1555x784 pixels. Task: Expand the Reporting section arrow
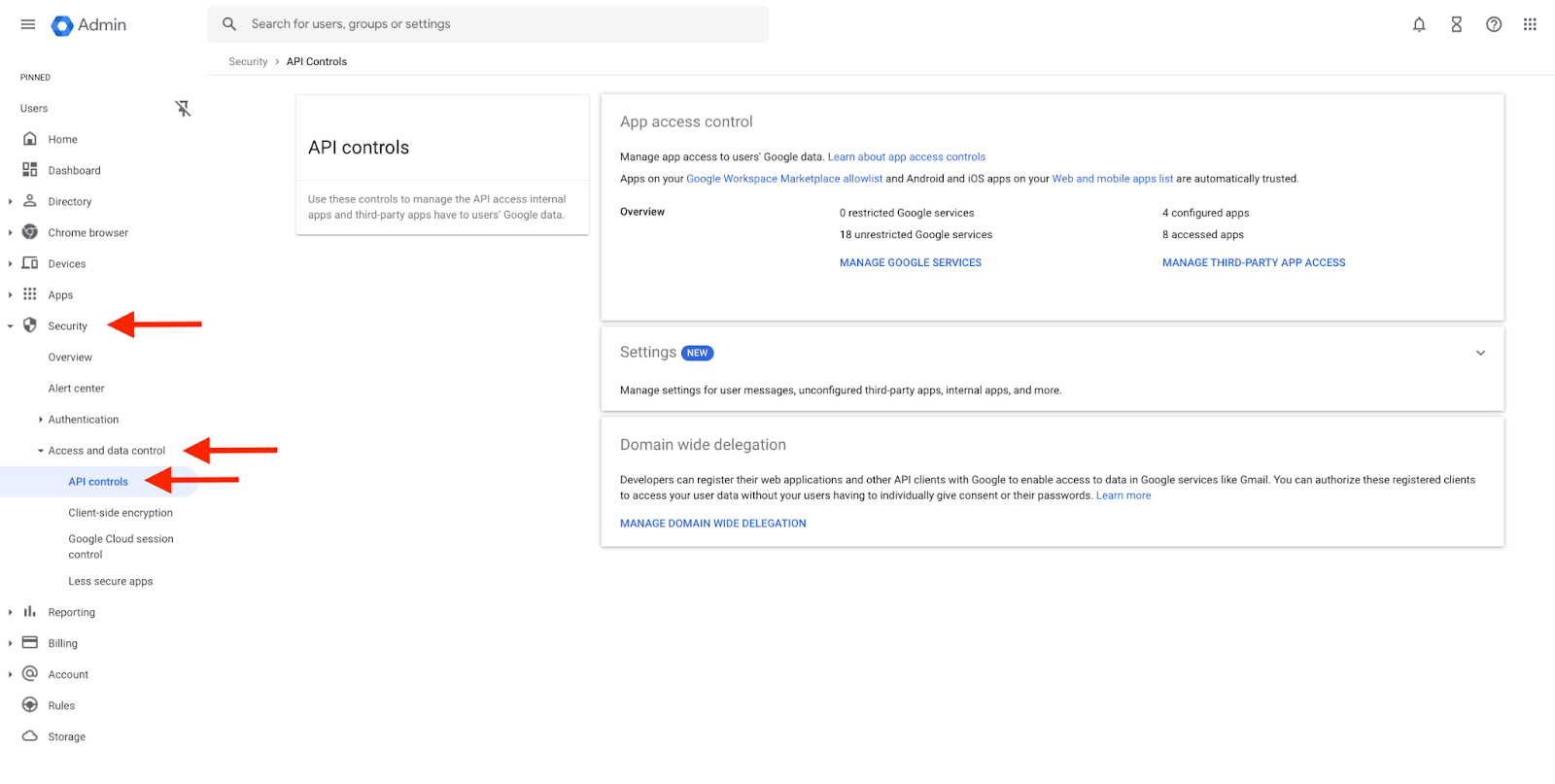tap(11, 613)
